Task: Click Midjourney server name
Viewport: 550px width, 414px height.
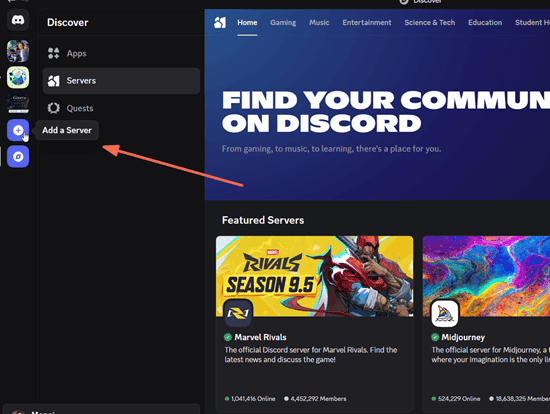Action: tap(463, 337)
